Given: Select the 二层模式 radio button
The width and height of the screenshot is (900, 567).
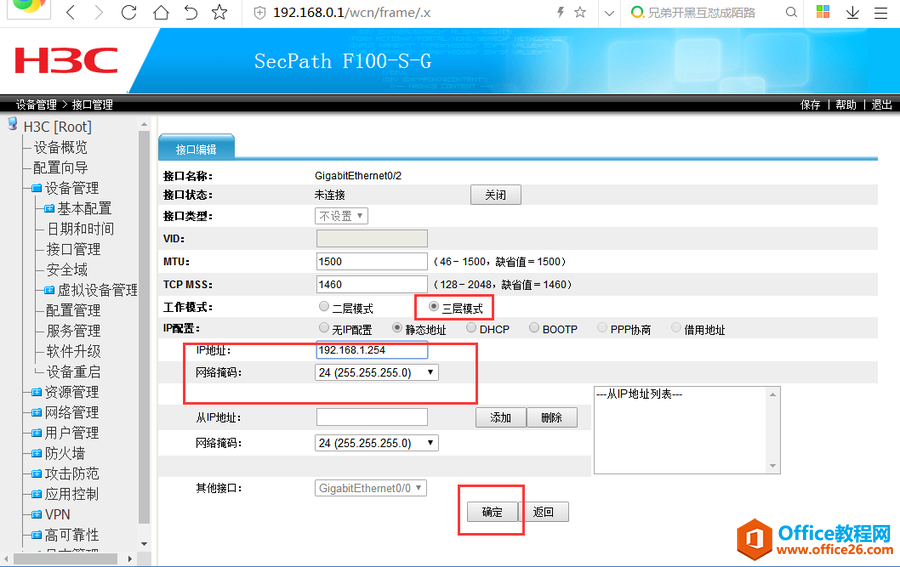Looking at the screenshot, I should 324,306.
